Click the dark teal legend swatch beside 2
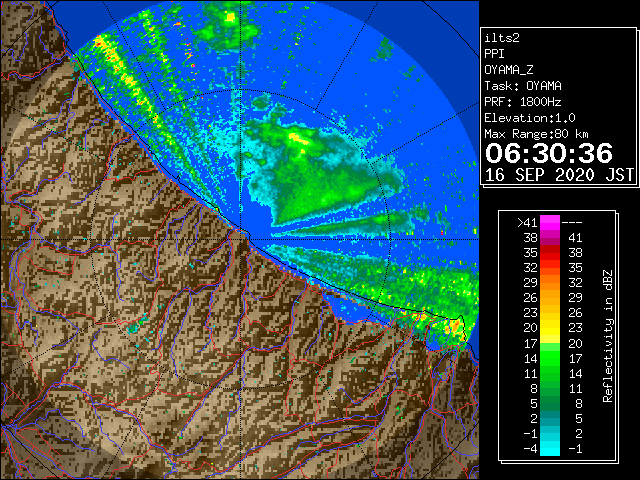This screenshot has height=480, width=640. [x=550, y=418]
